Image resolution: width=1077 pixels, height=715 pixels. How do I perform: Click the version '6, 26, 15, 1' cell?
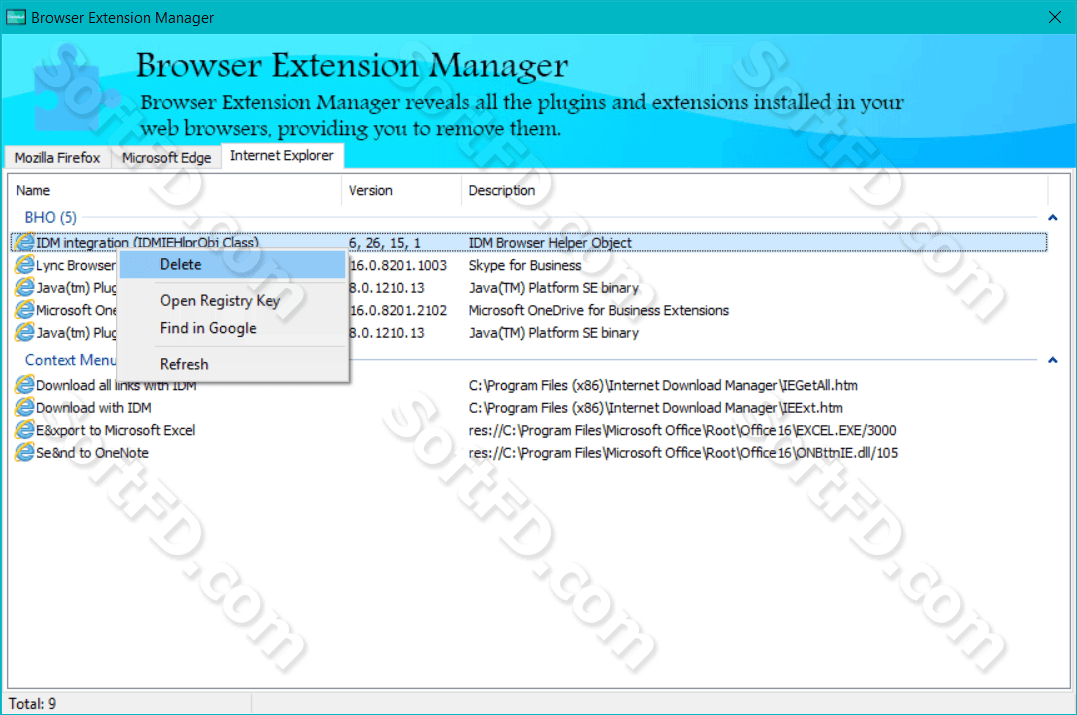point(385,242)
